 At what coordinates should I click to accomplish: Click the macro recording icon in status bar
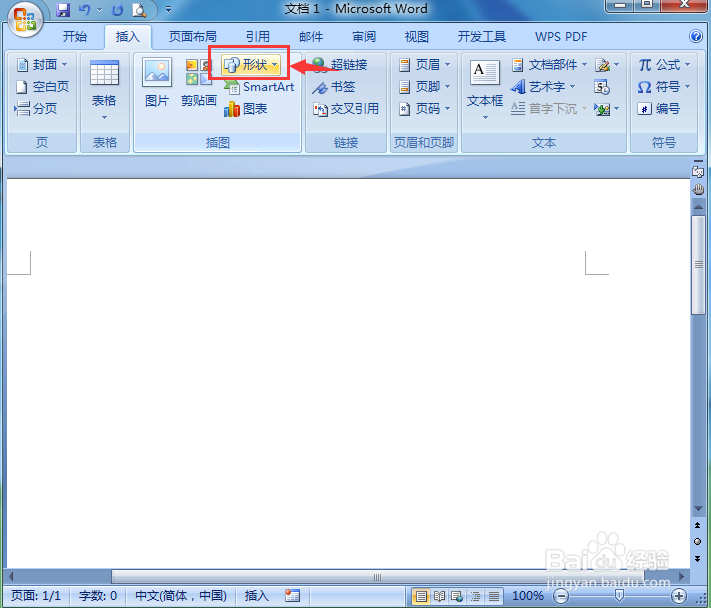tap(292, 595)
